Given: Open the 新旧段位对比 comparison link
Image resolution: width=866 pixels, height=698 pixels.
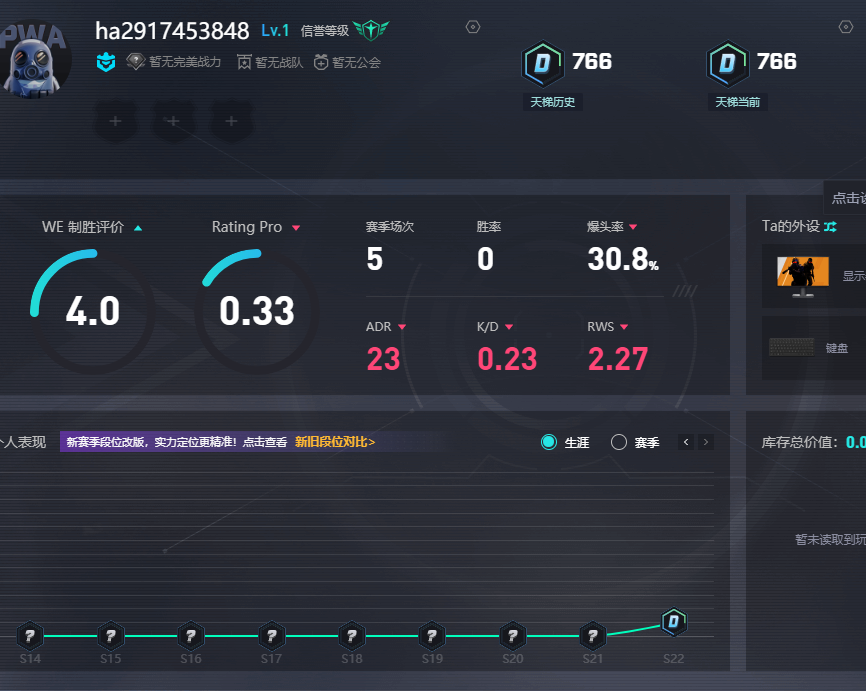Looking at the screenshot, I should coord(334,442).
